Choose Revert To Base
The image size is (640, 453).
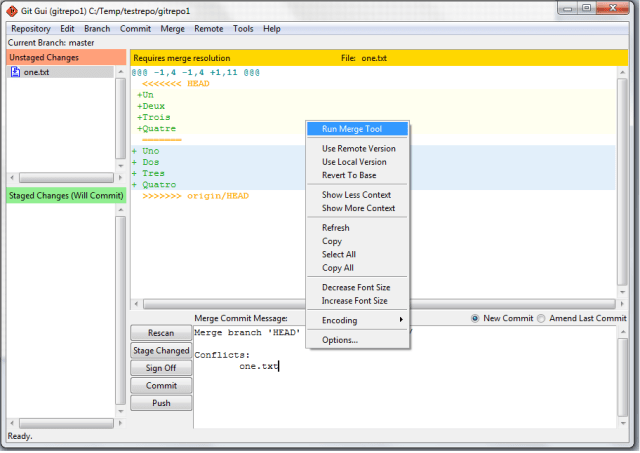348,174
